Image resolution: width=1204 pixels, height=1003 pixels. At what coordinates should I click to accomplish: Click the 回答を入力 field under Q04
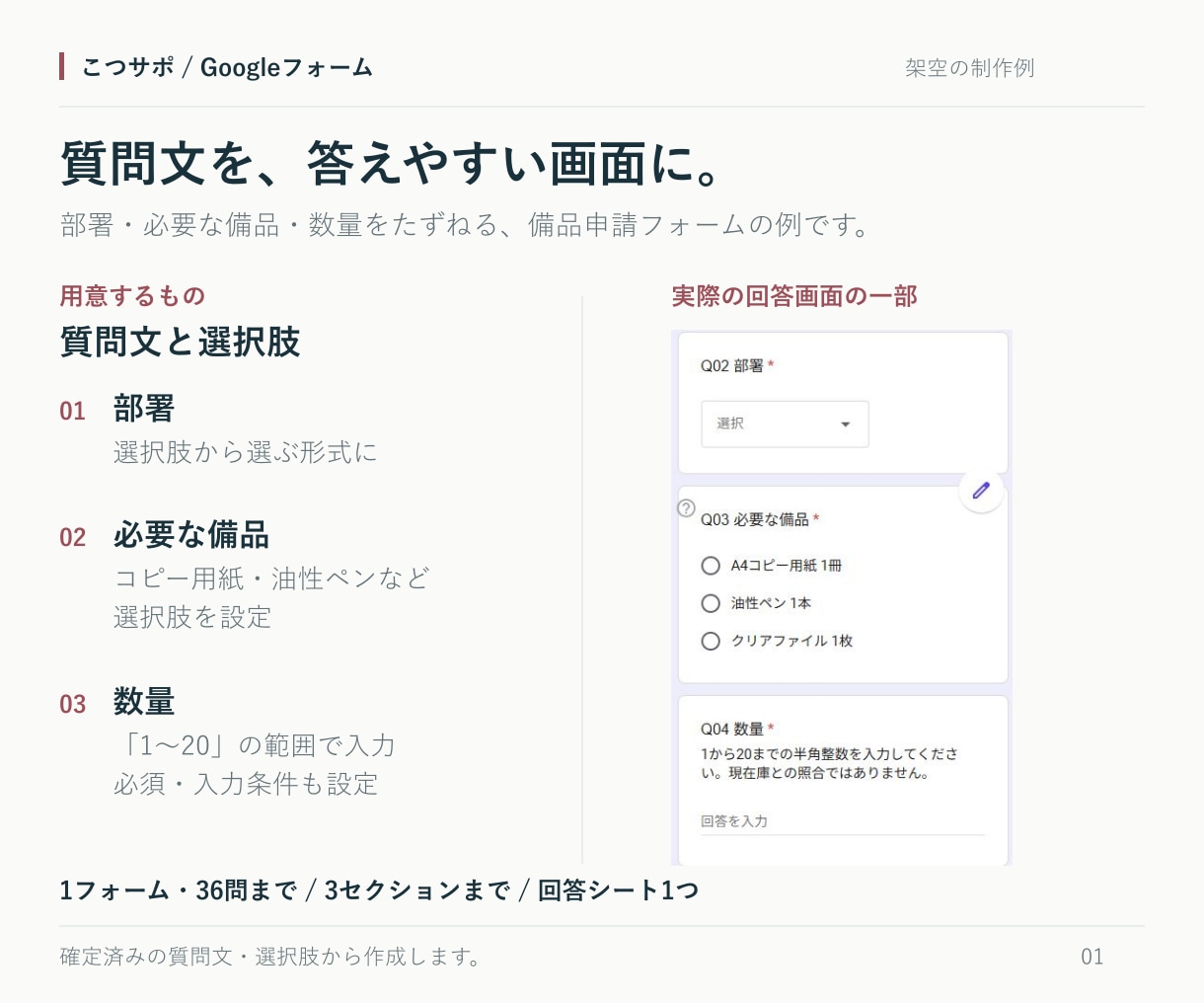pyautogui.click(x=843, y=821)
